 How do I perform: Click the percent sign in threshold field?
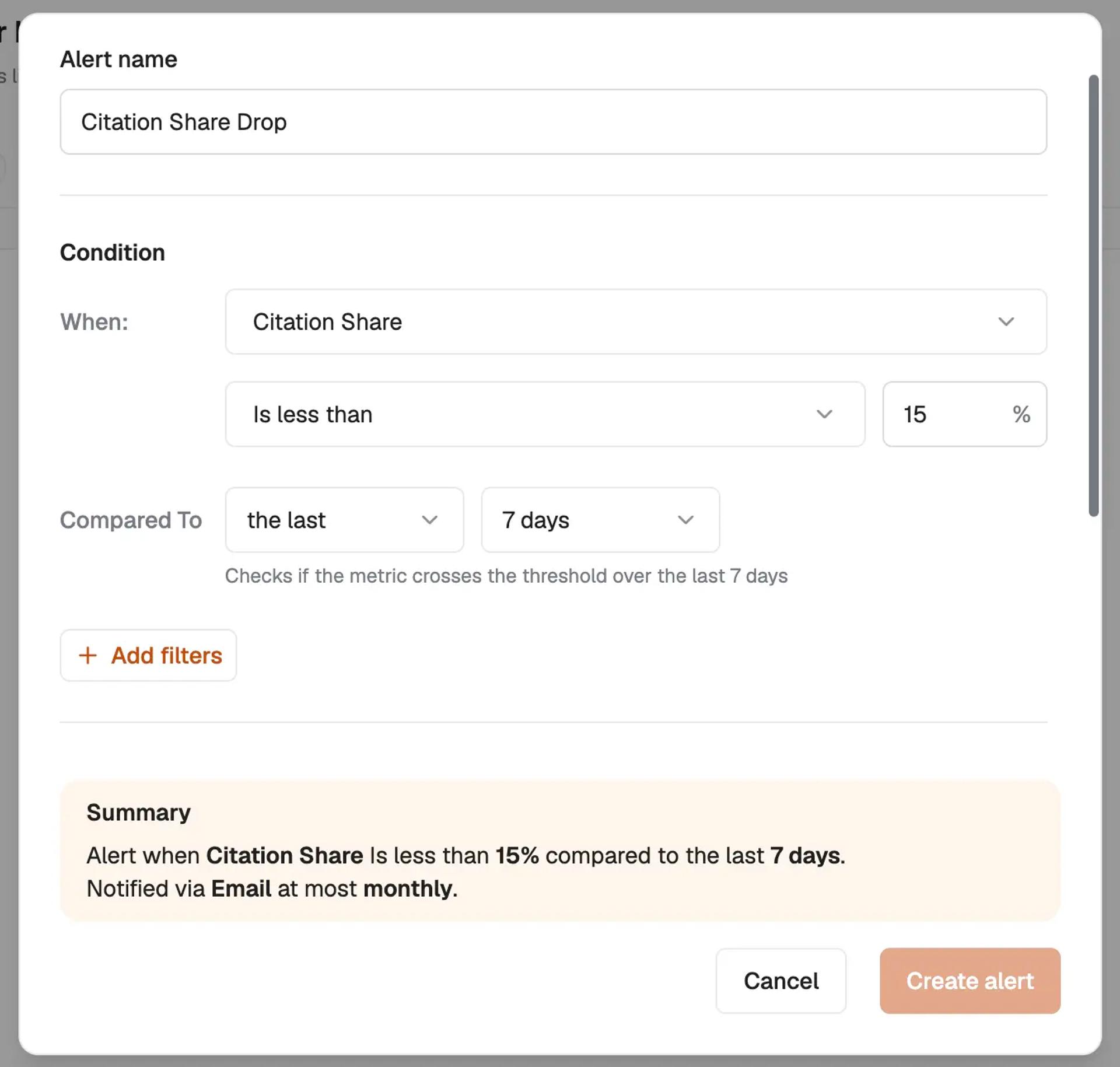1021,414
